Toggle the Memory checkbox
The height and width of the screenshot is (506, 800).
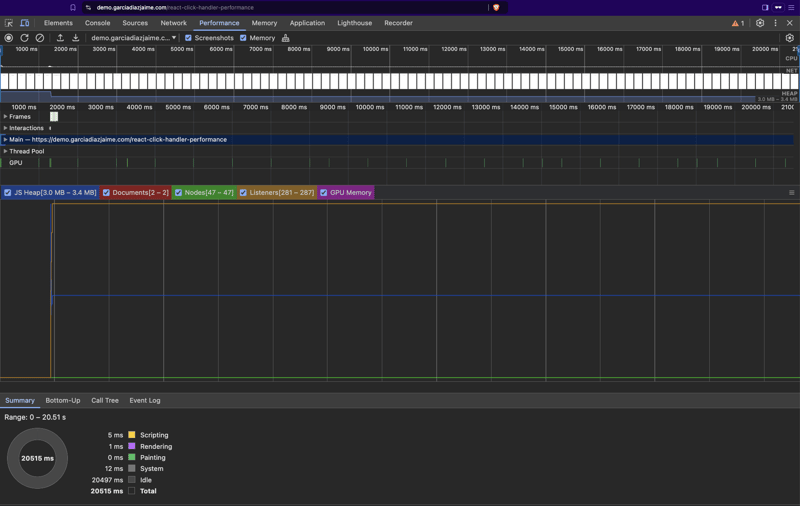coord(243,38)
